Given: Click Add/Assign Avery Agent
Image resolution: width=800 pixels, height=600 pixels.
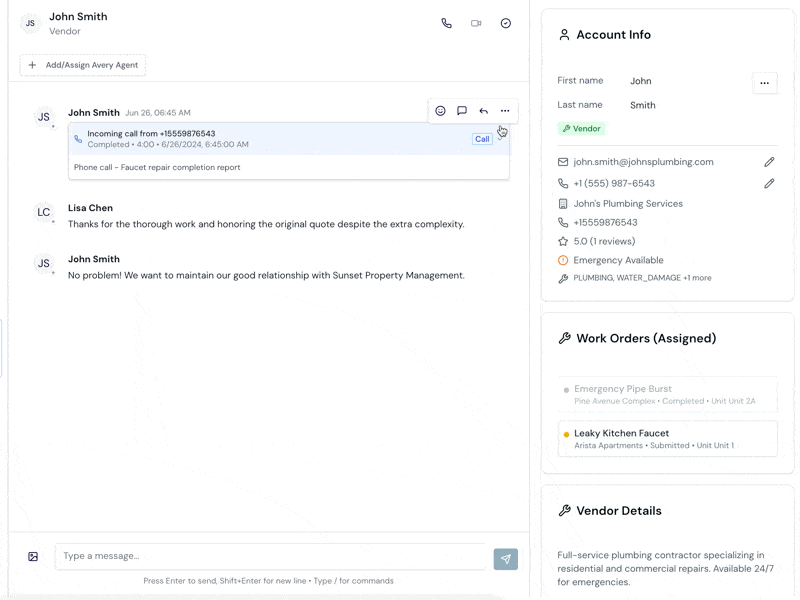Looking at the screenshot, I should click(82, 64).
